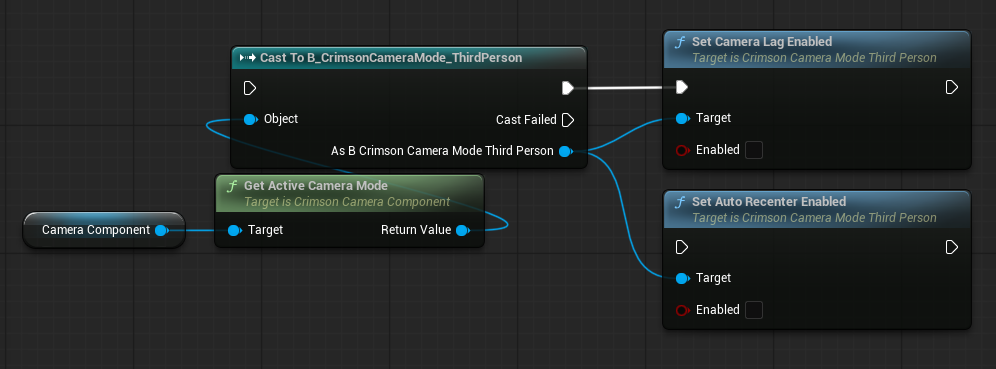This screenshot has height=369, width=996.
Task: Click Target pin on Set Auto Recenter Enabled
Action: [x=682, y=278]
